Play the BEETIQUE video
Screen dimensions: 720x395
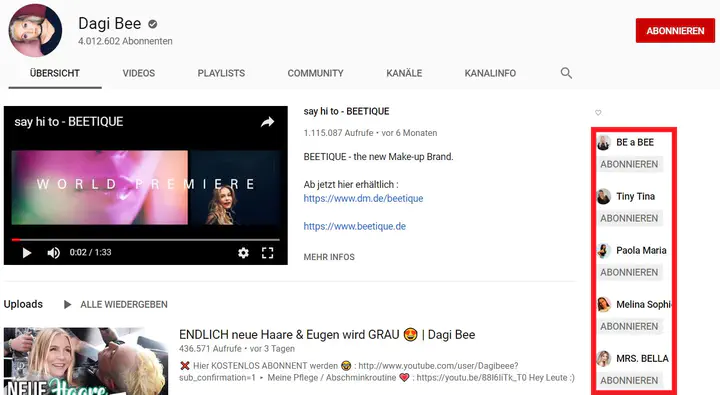[x=27, y=253]
